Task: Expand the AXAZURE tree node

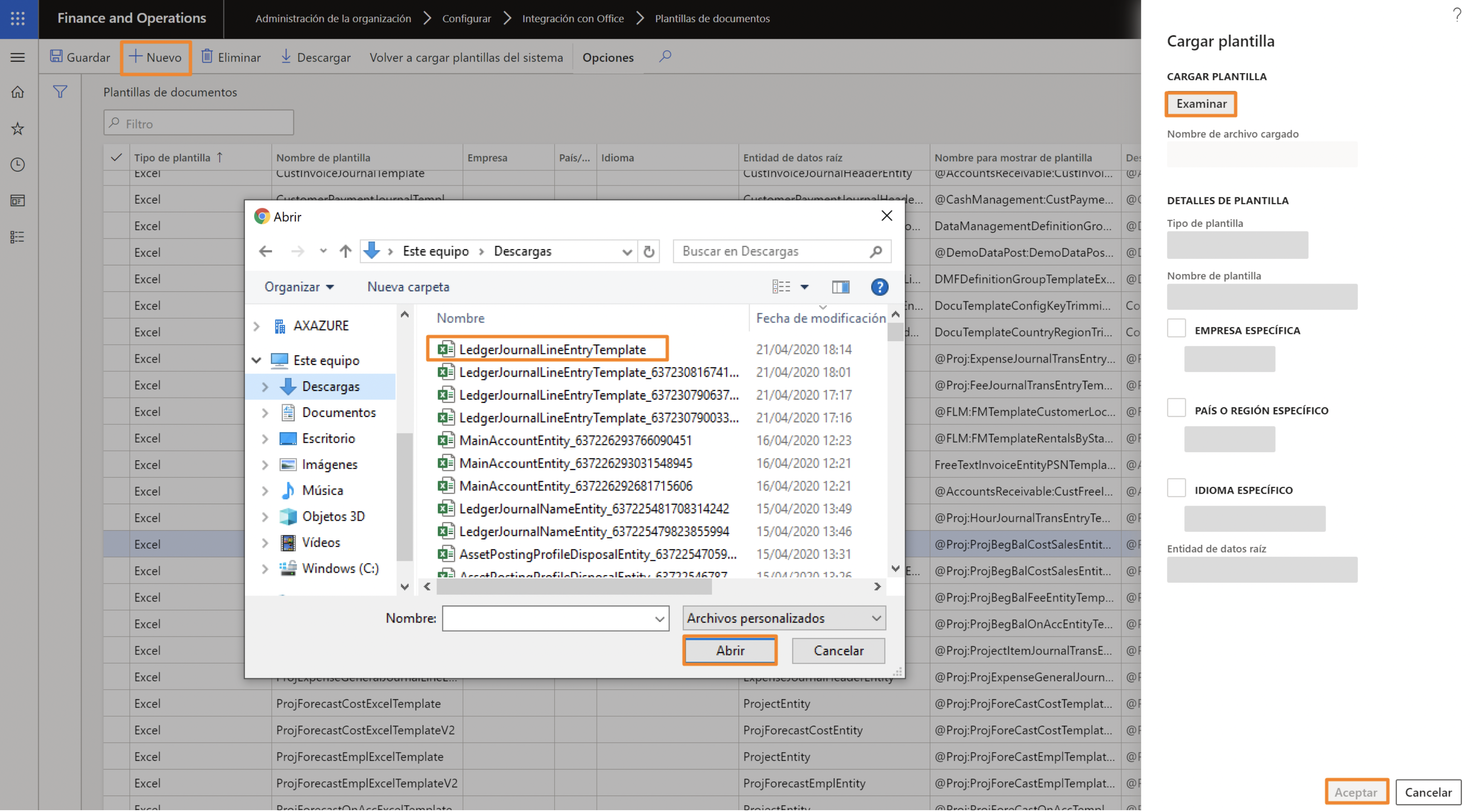Action: click(x=256, y=326)
